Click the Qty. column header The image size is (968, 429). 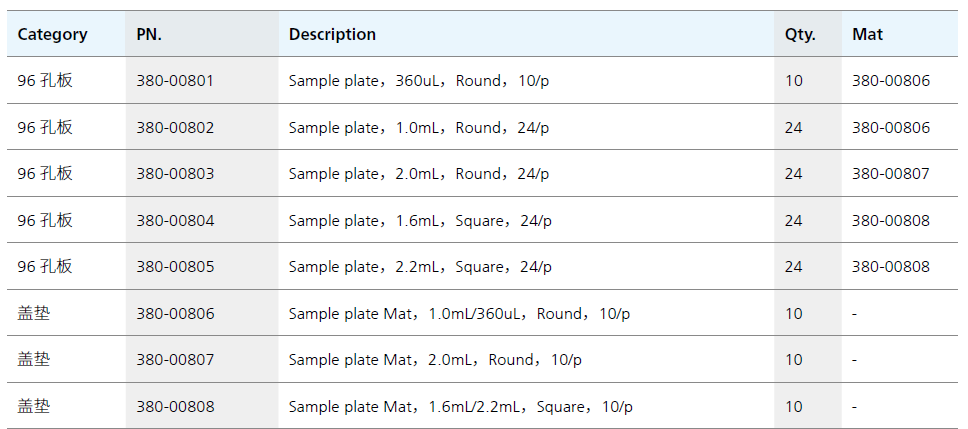800,34
